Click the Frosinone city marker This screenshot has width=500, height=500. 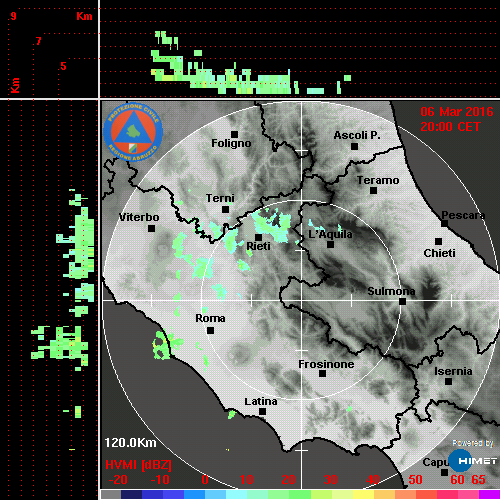322,374
